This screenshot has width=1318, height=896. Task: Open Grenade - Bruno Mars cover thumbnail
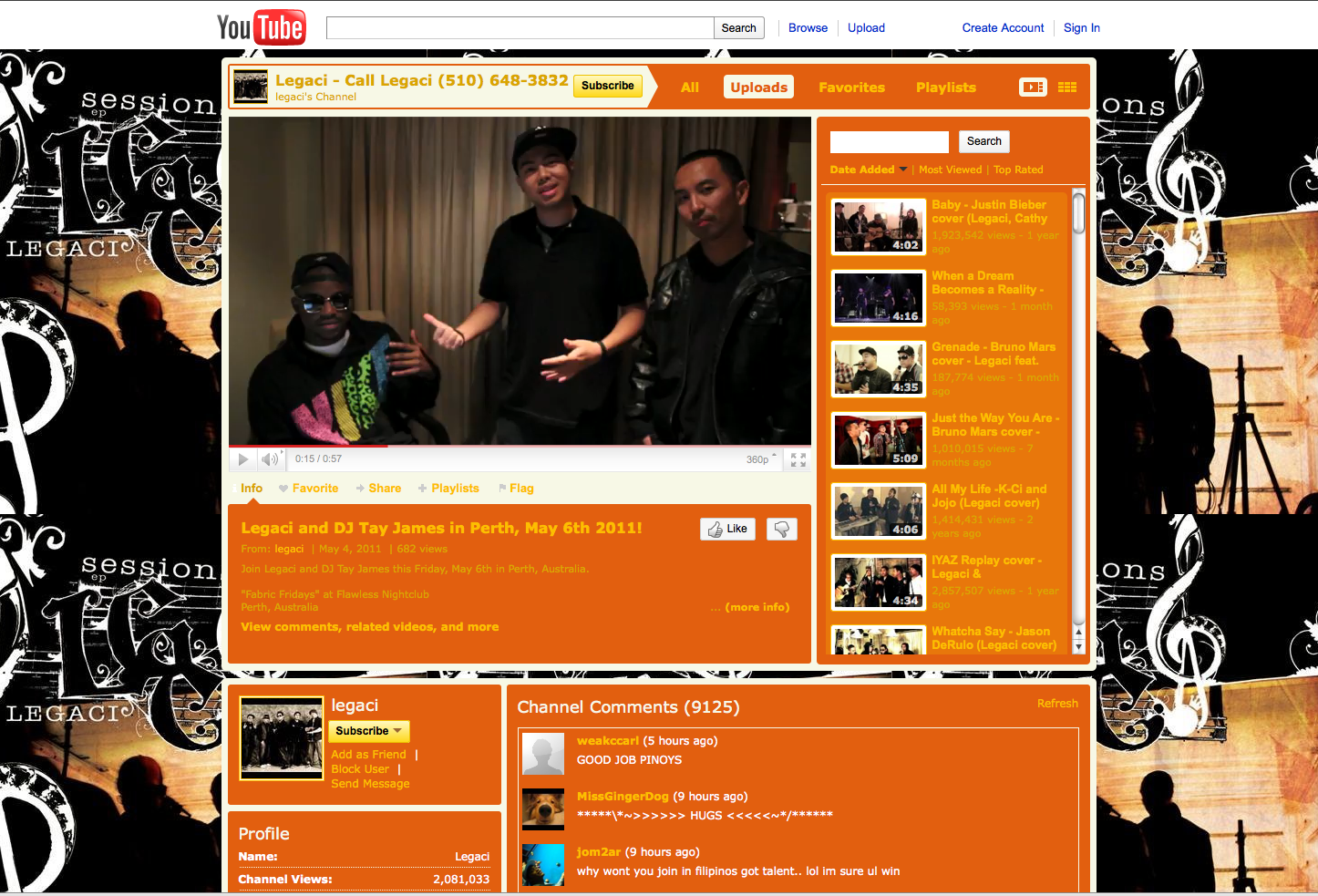pyautogui.click(x=879, y=368)
